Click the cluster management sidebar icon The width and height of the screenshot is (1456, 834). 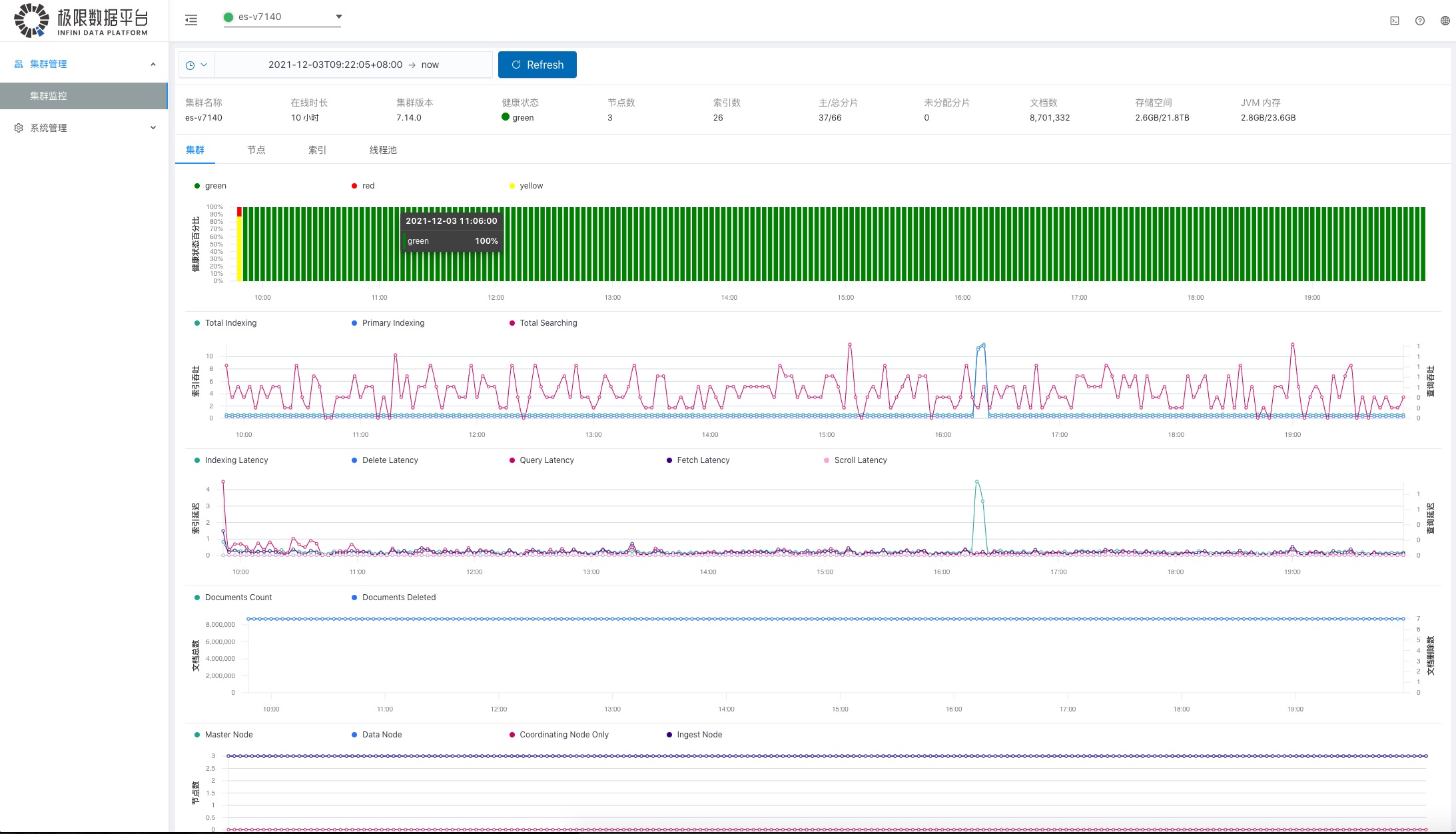19,64
